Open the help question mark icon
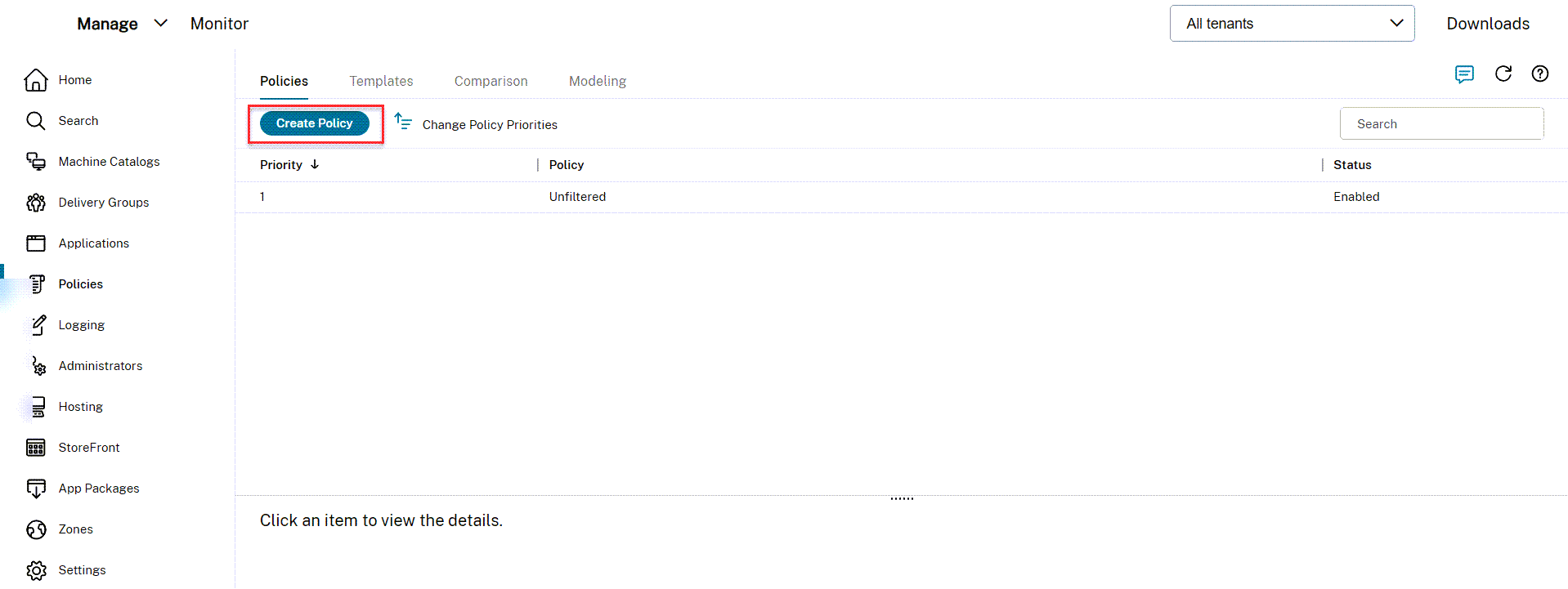Image resolution: width=1568 pixels, height=589 pixels. 1540,74
